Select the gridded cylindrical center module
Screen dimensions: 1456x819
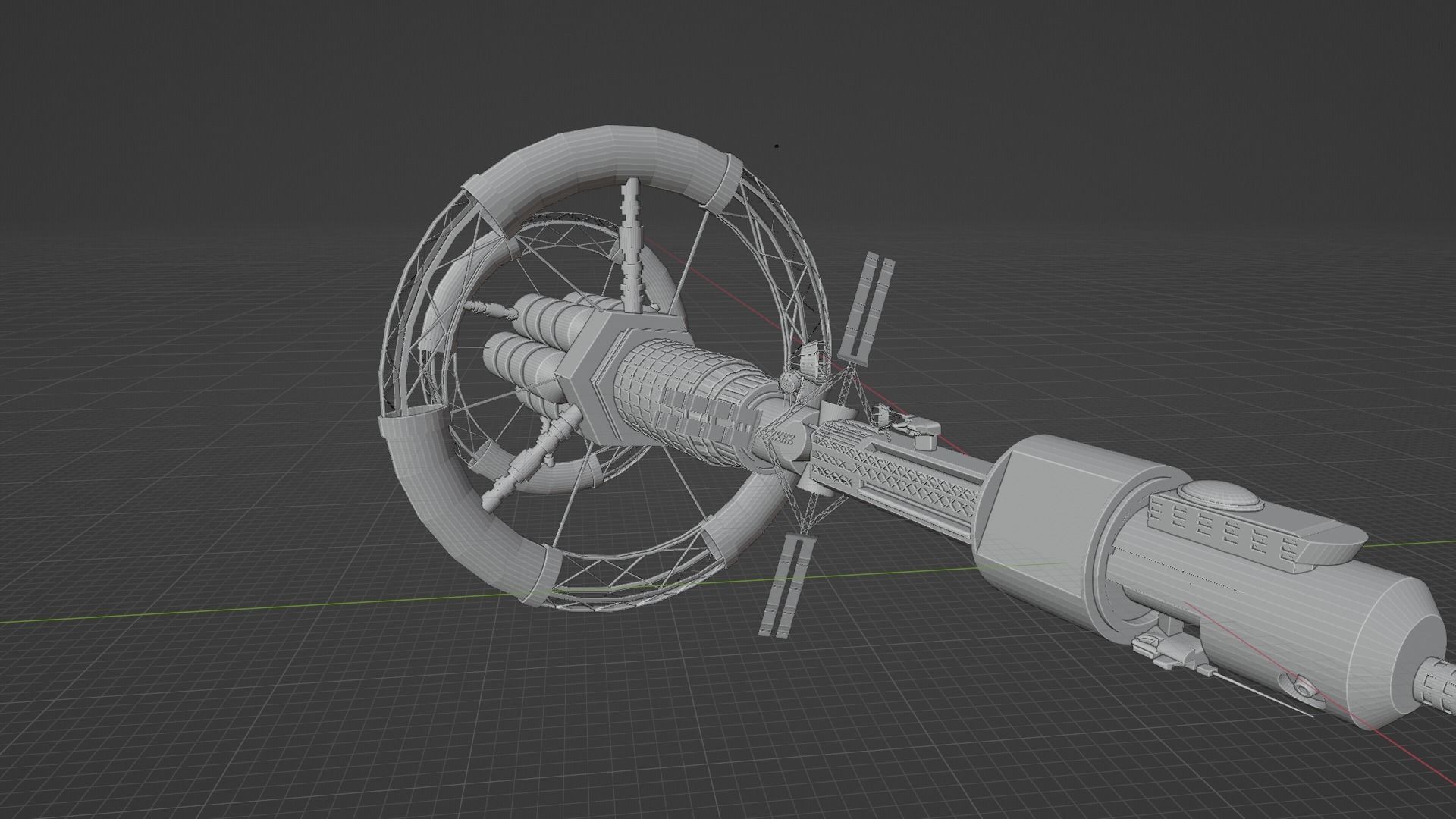coord(690,400)
